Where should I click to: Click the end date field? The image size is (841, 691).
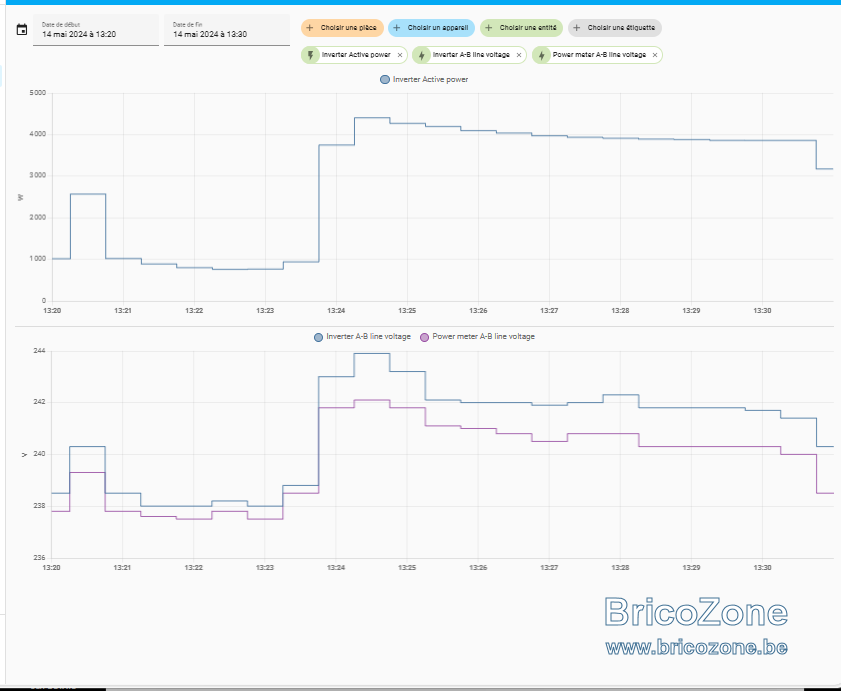[x=227, y=30]
